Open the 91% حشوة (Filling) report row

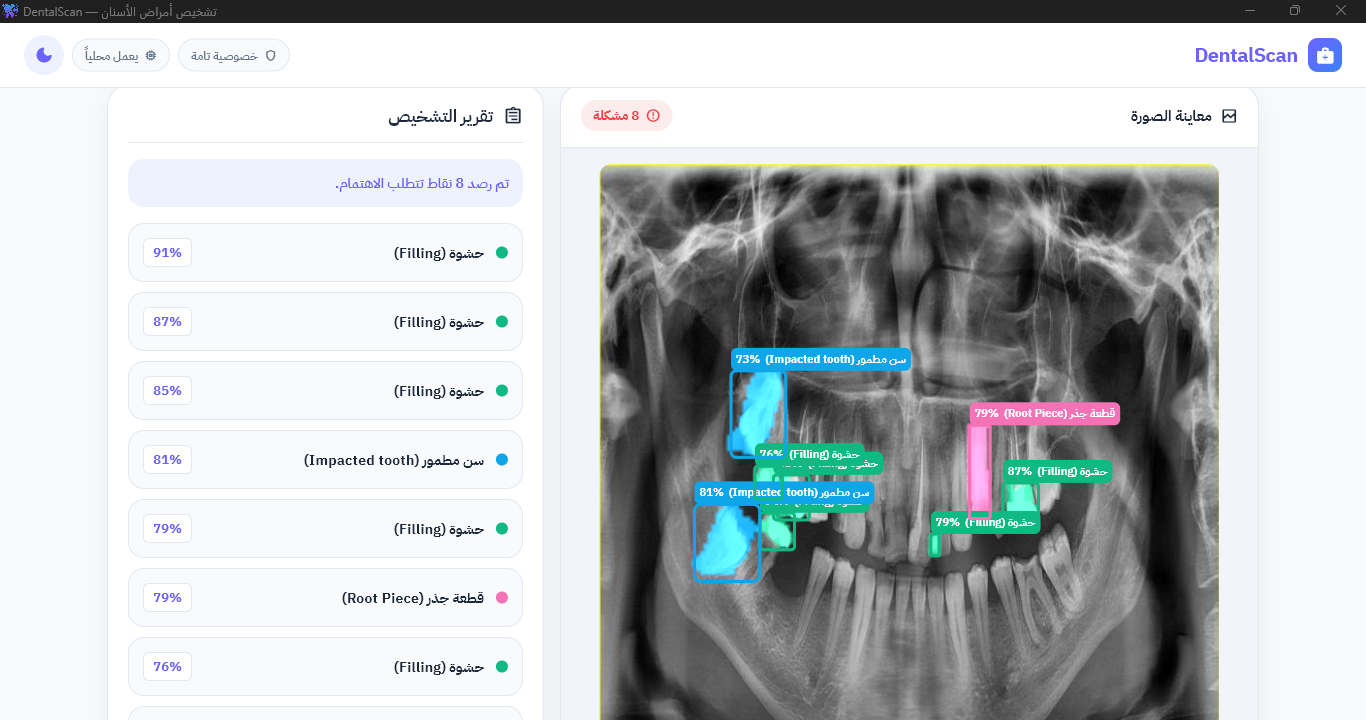[325, 253]
